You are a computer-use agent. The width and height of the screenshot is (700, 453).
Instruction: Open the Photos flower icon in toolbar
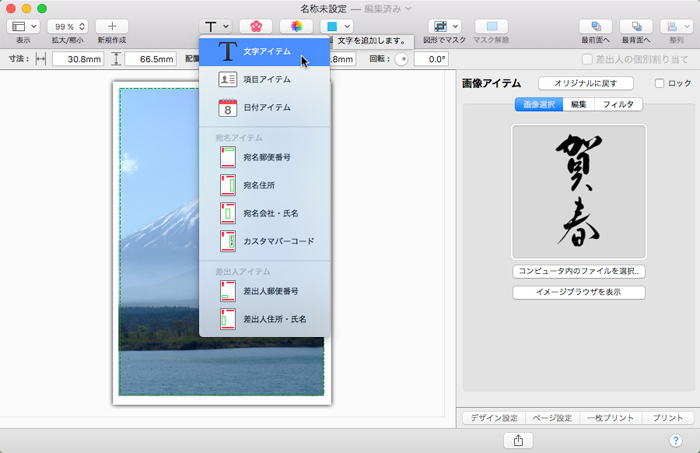coord(295,26)
